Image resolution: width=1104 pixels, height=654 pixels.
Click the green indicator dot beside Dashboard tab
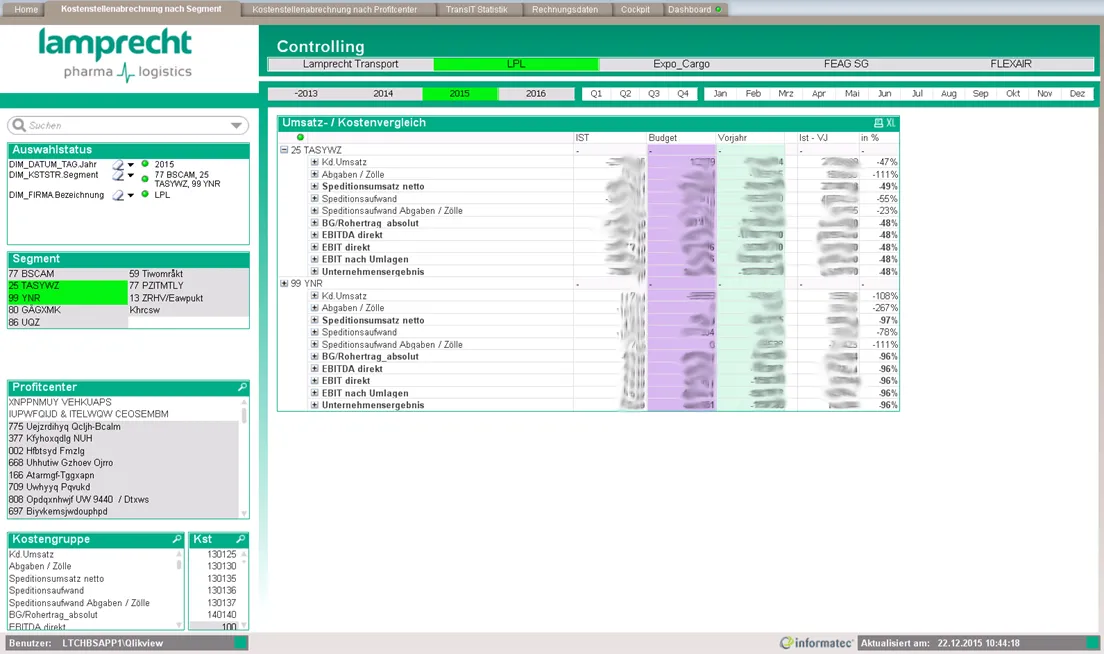tap(718, 9)
